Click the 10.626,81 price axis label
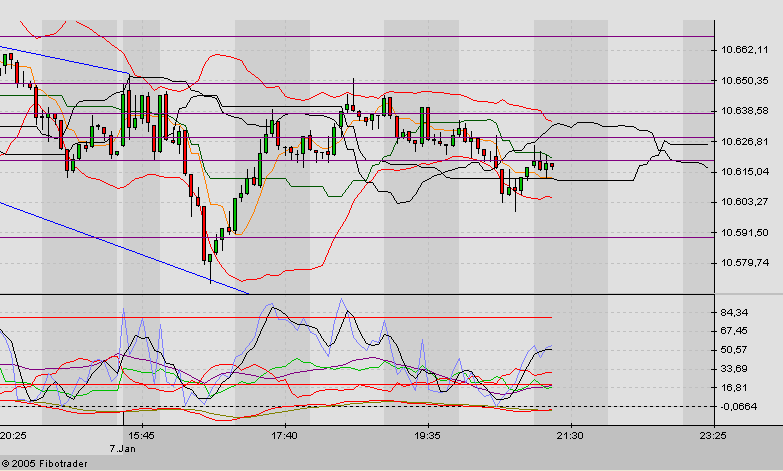Viewport: 783px width, 471px height. tap(744, 142)
